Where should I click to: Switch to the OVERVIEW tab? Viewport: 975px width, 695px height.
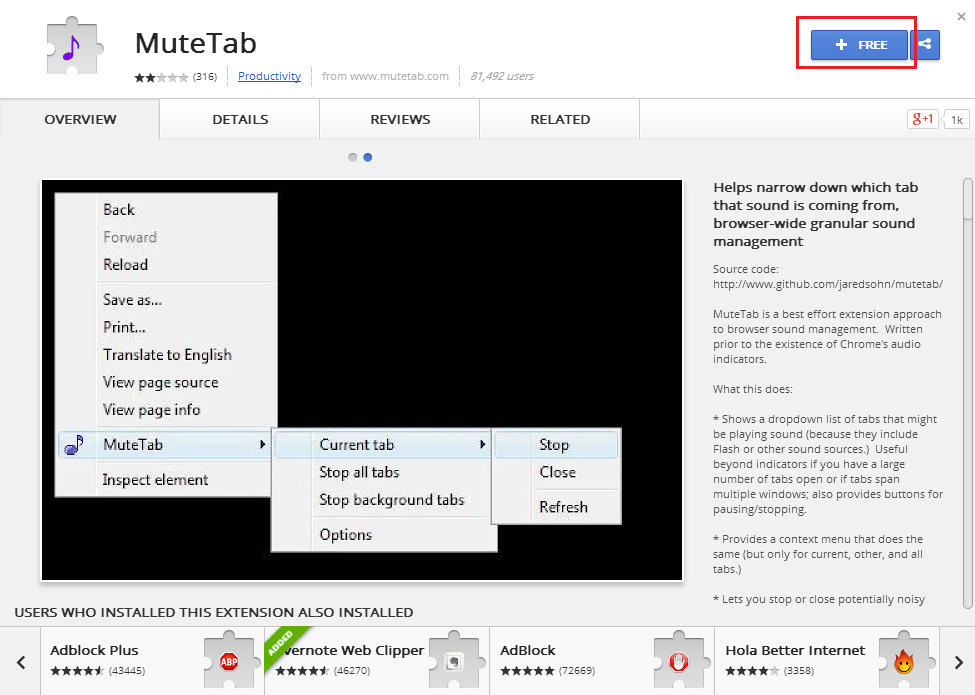pyautogui.click(x=80, y=119)
